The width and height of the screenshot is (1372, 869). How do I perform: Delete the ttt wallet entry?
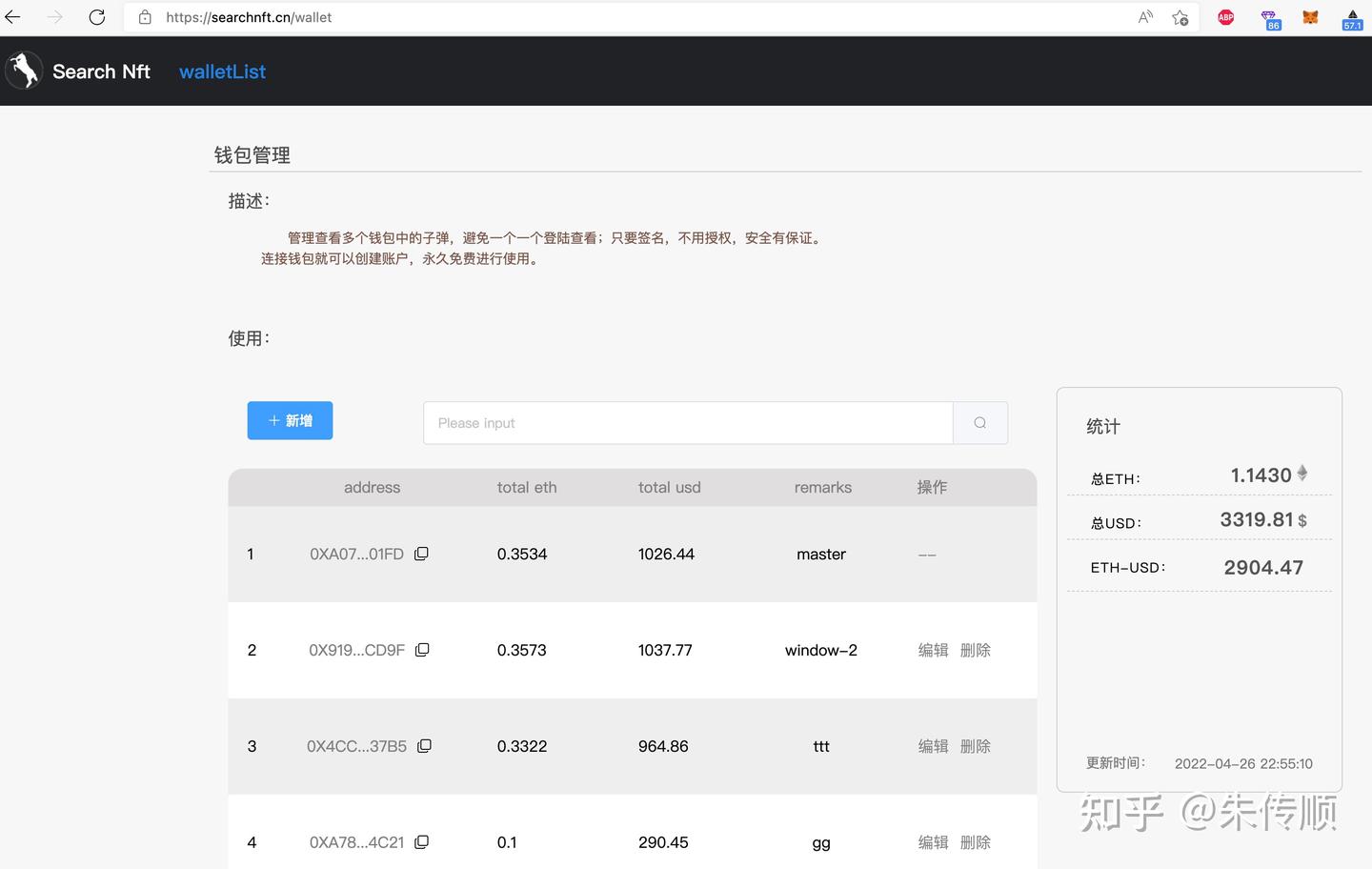975,745
